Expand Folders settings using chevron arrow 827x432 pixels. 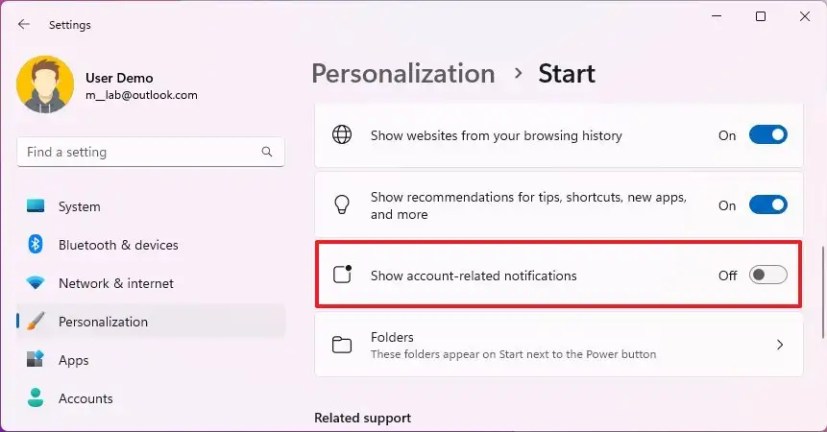(780, 345)
